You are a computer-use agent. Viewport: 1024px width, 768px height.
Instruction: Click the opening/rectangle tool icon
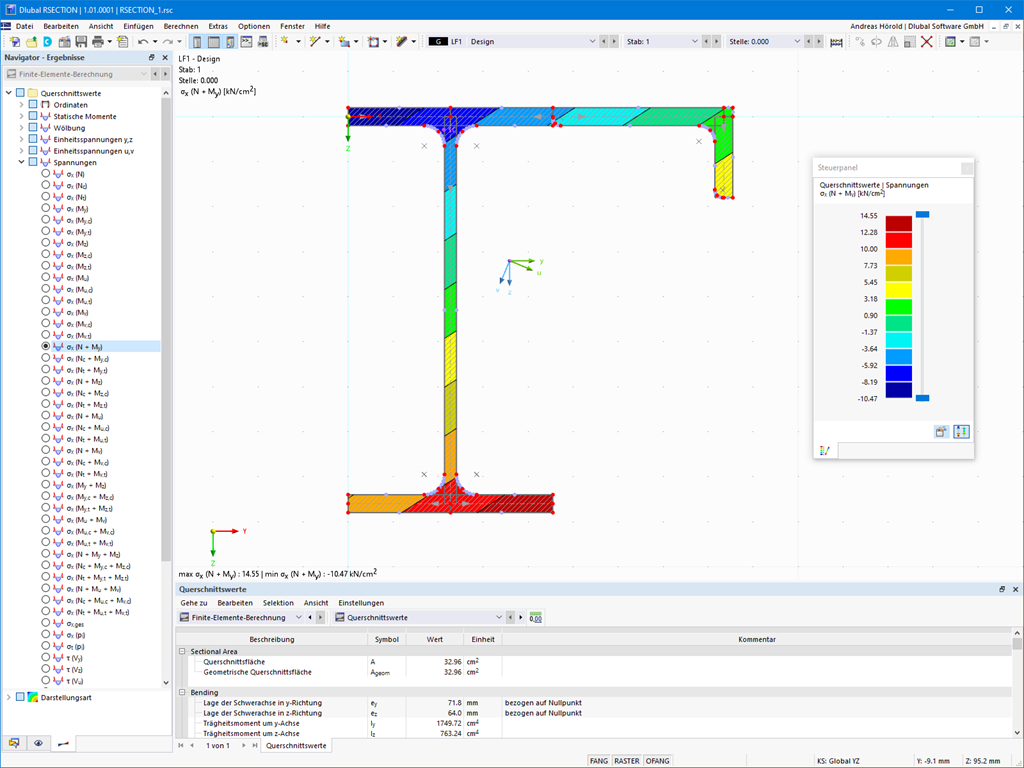(x=373, y=42)
